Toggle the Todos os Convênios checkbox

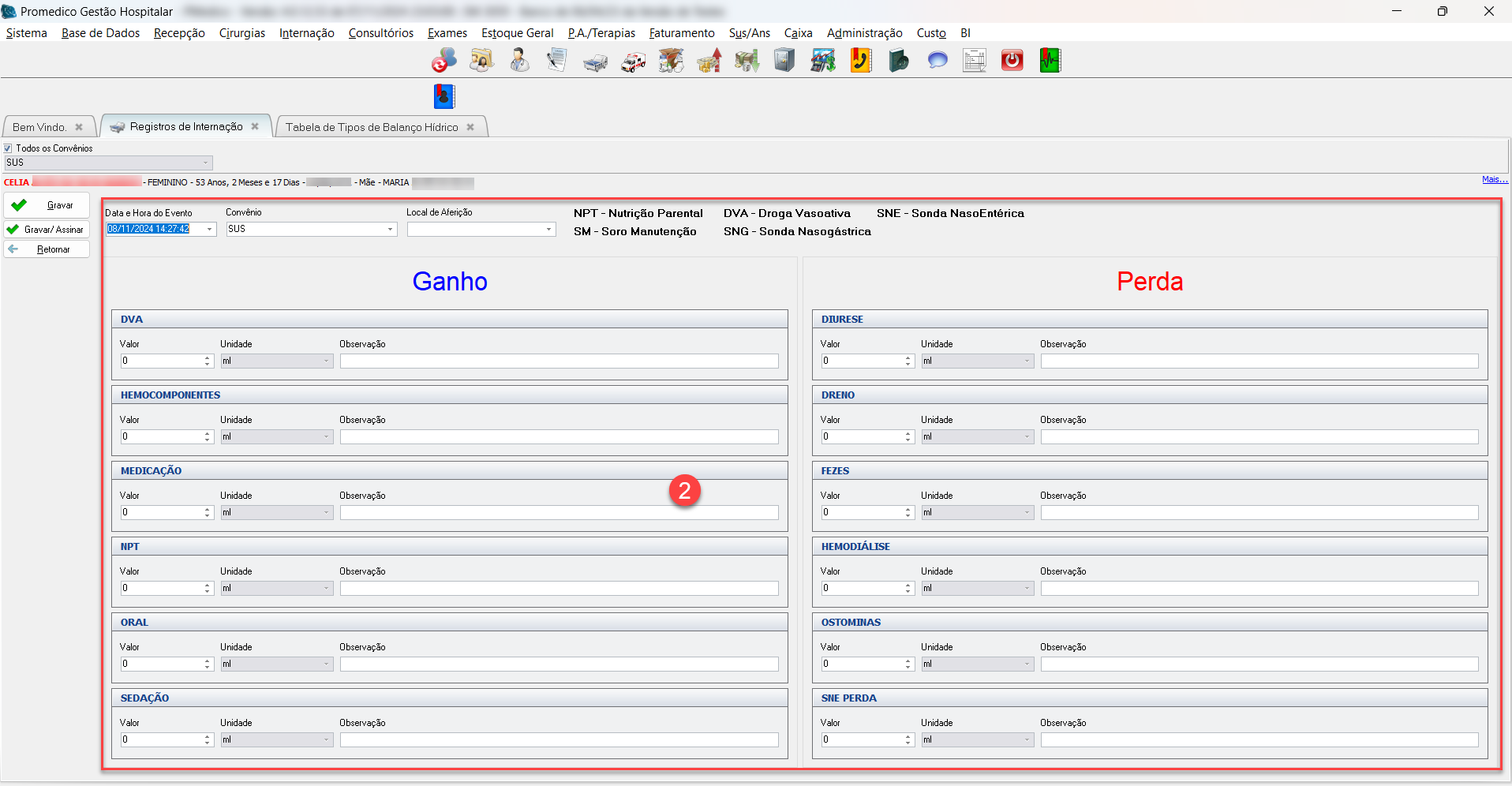click(x=8, y=148)
